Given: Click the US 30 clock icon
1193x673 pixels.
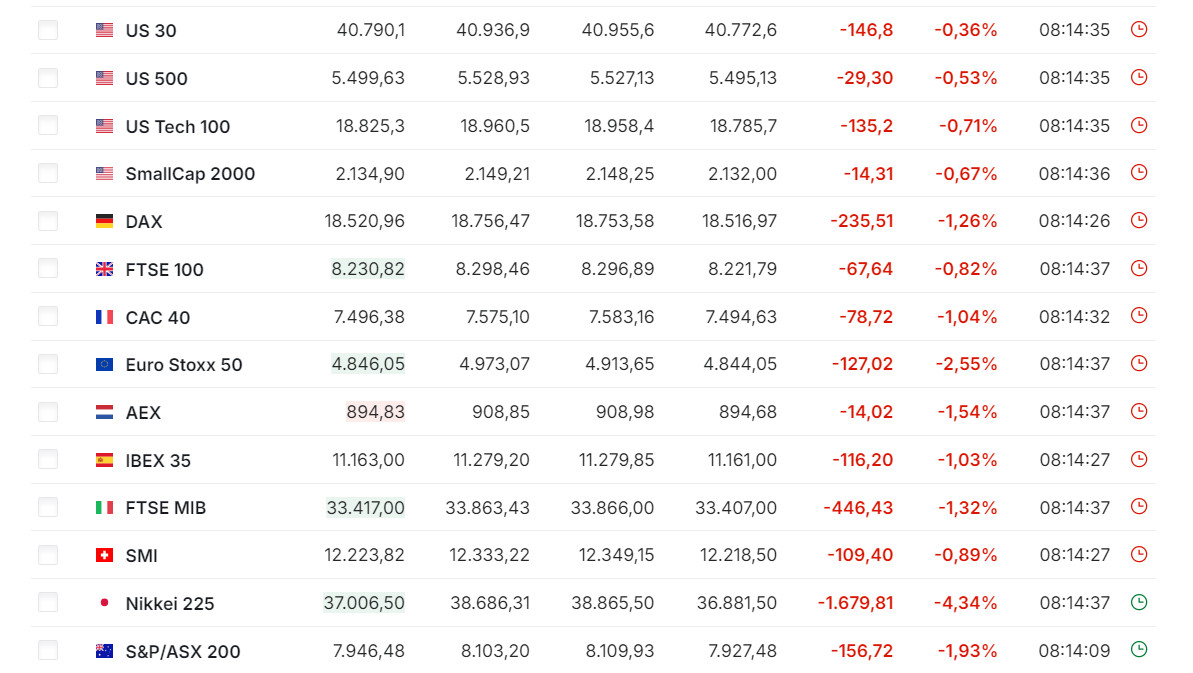Looking at the screenshot, I should pos(1138,30).
